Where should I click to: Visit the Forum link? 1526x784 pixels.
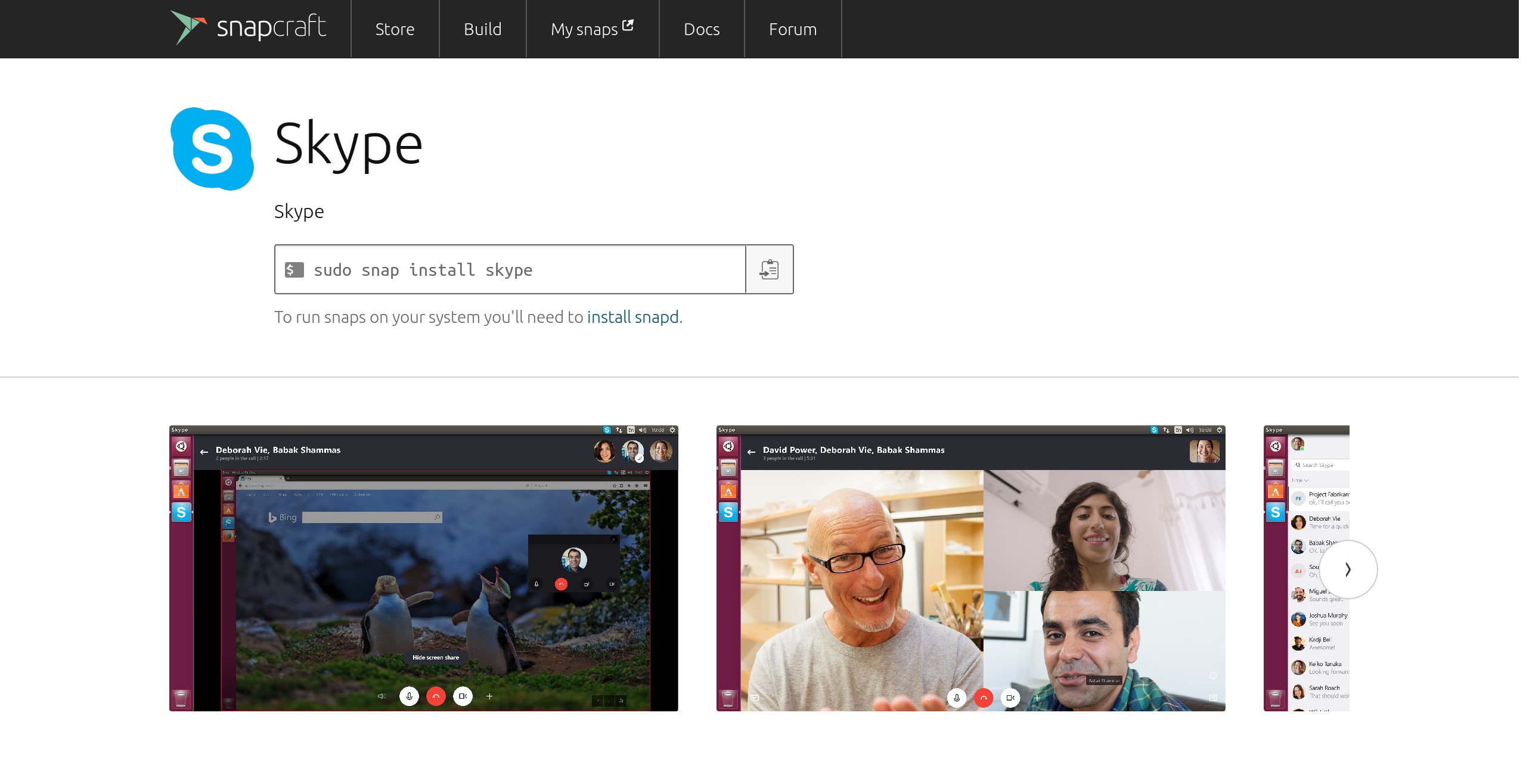792,29
